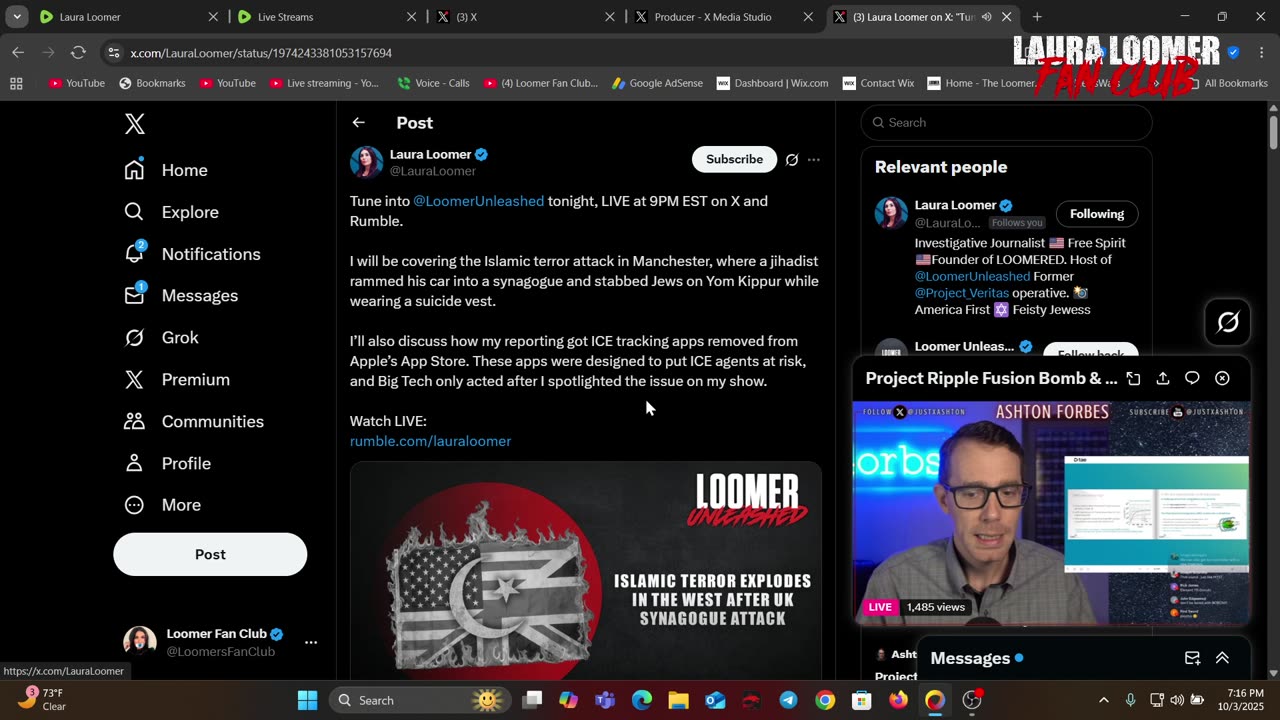Click the Windows taskbar Search box
The height and width of the screenshot is (720, 1280).
[420, 700]
